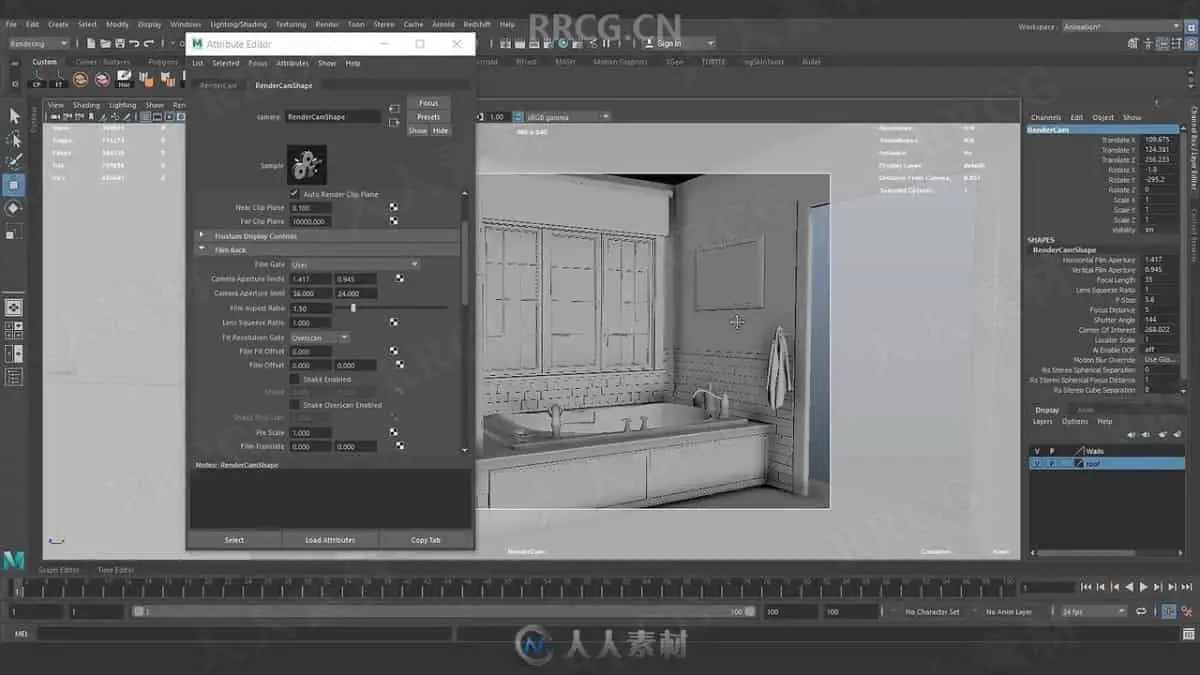Click the map button beside Lens Squeeze Ratio
The width and height of the screenshot is (1200, 675).
394,323
